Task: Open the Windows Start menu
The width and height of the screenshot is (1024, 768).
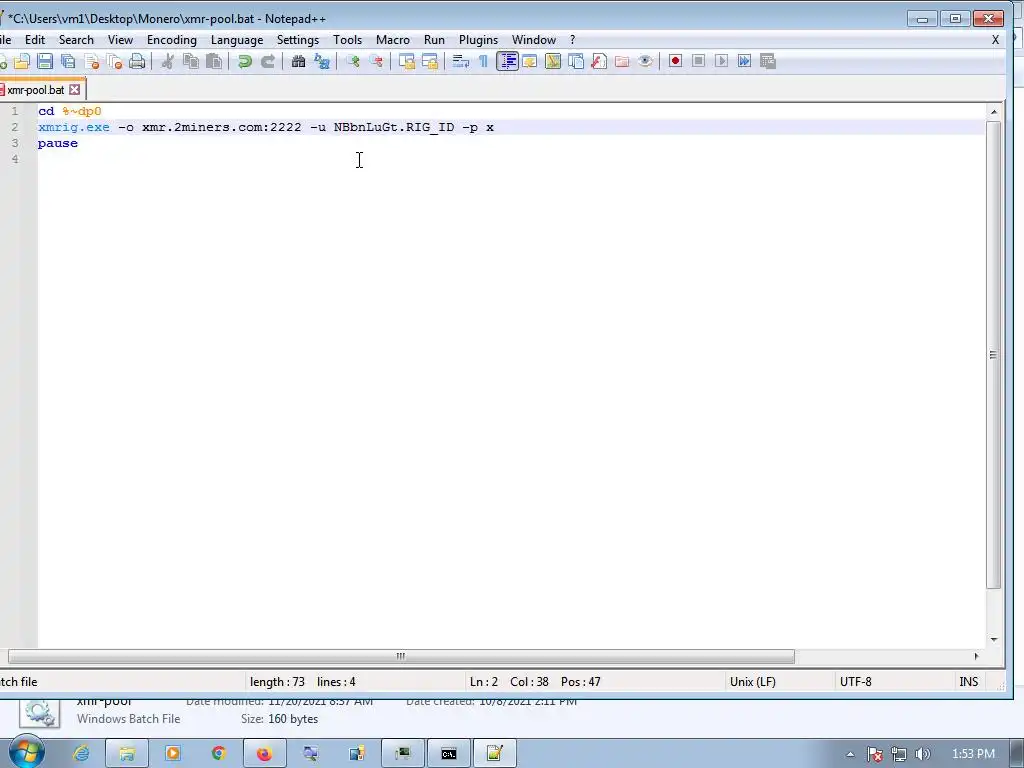Action: 26,752
